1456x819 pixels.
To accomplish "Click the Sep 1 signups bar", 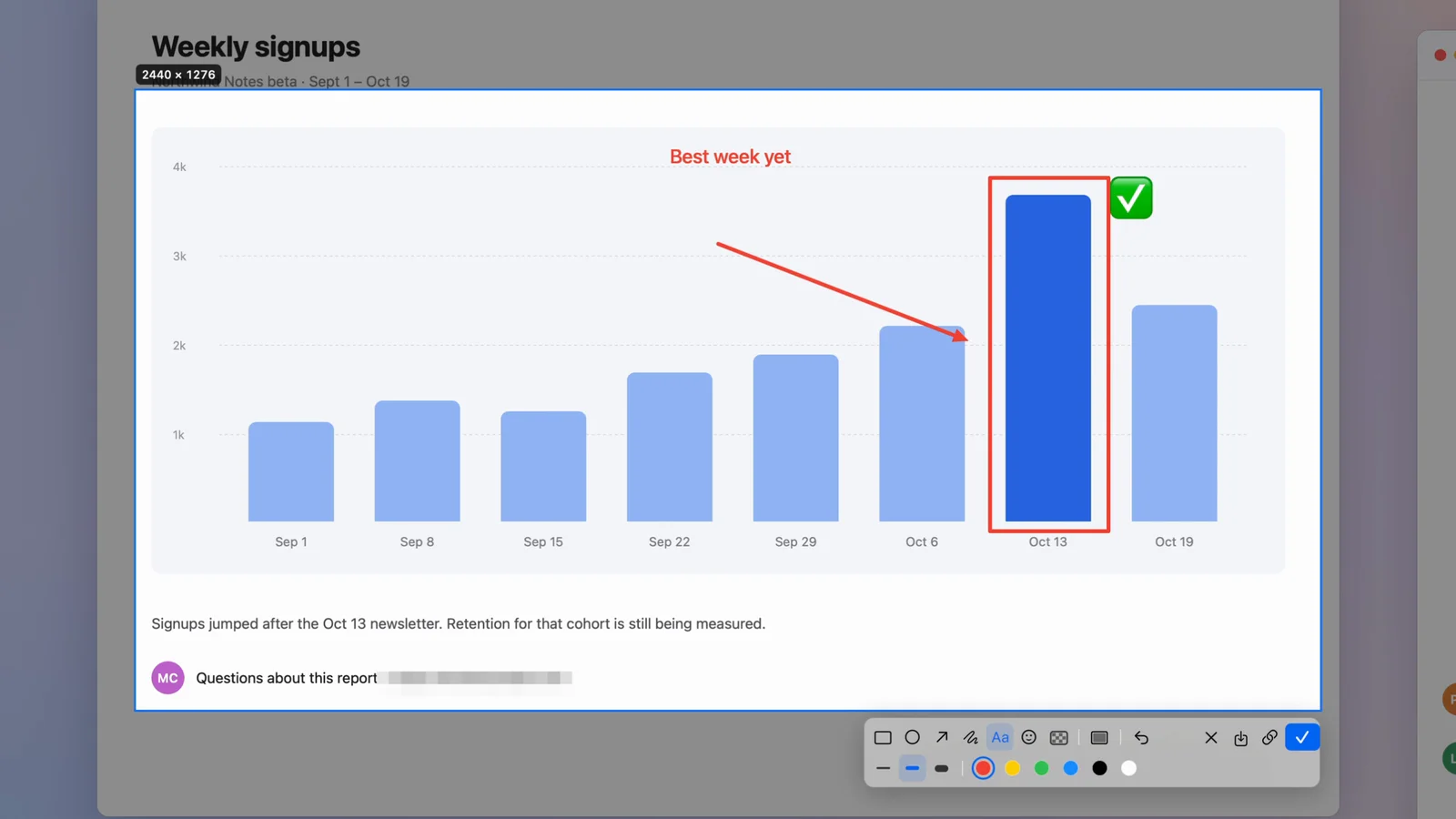I will [x=291, y=472].
